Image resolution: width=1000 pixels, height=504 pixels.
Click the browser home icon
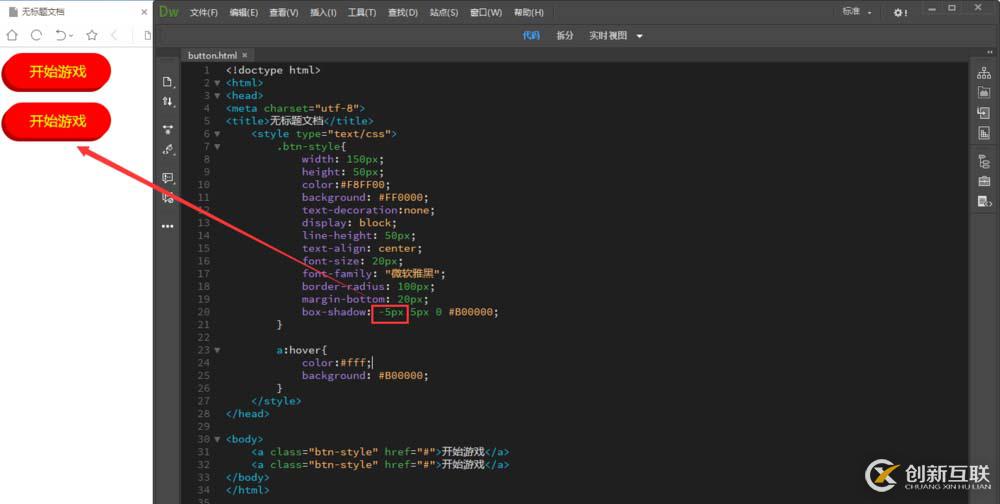[13, 35]
